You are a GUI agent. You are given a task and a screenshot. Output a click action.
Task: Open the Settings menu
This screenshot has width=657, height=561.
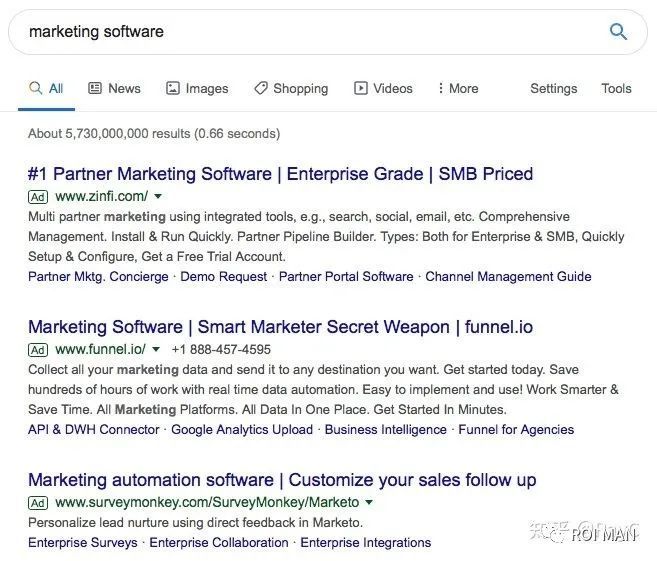tap(553, 88)
